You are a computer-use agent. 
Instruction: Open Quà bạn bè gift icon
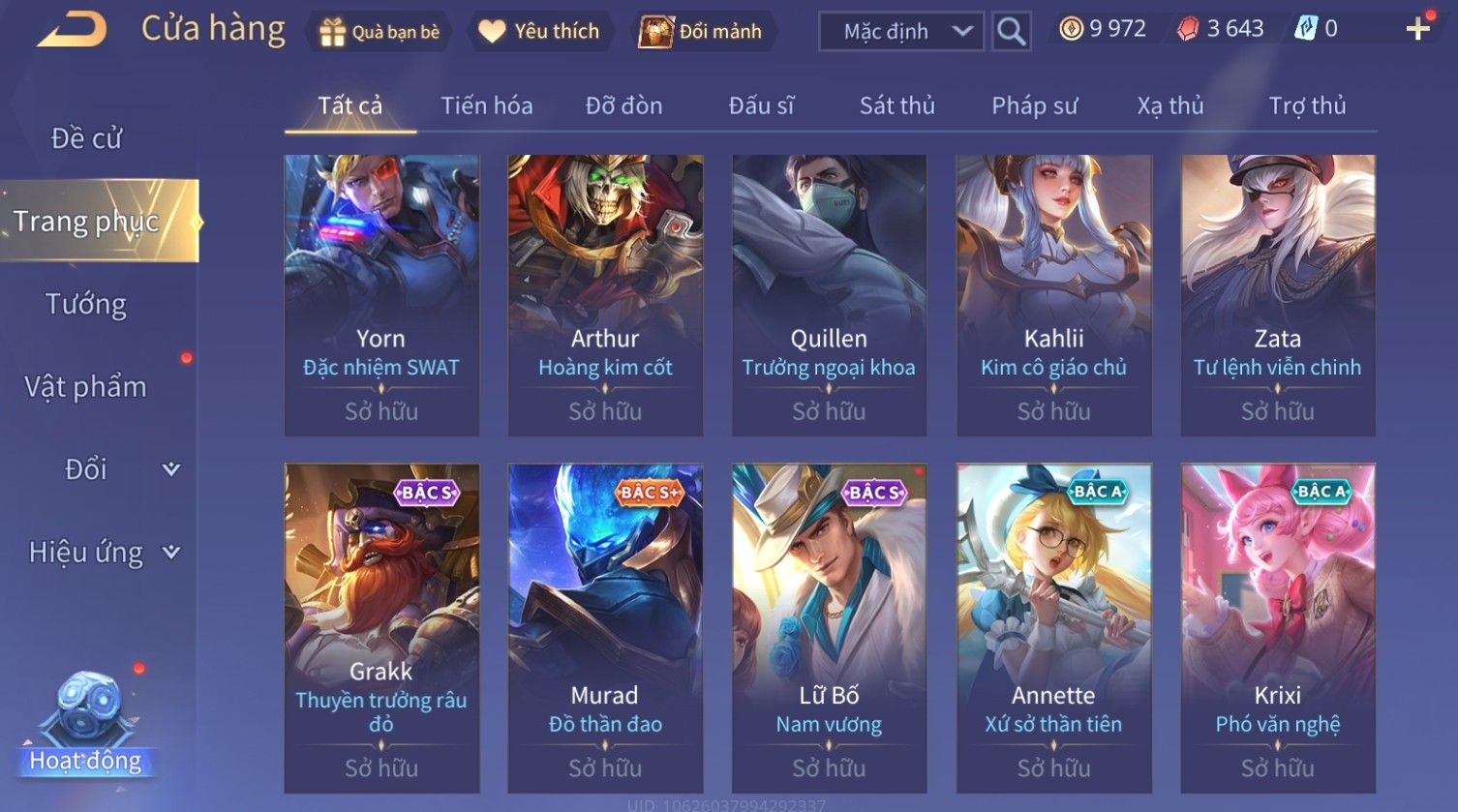(x=332, y=32)
